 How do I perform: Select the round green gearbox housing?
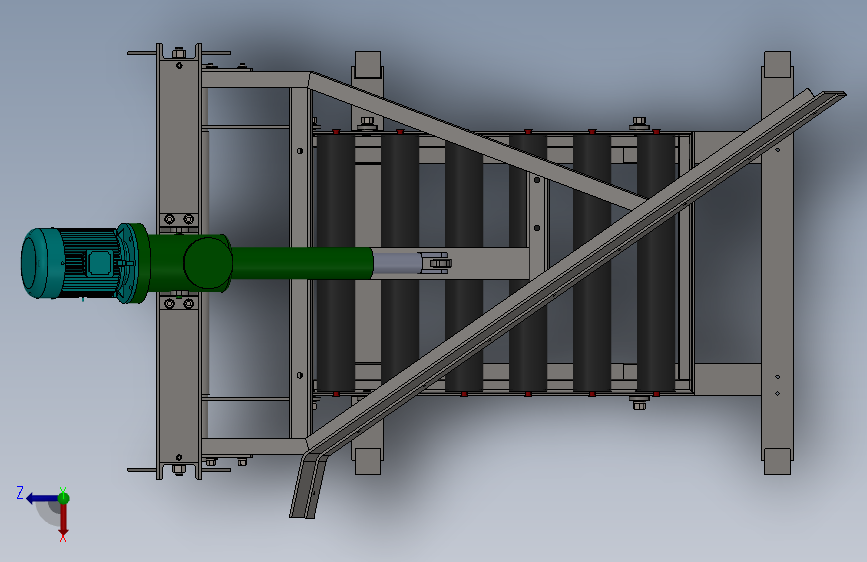[207, 263]
